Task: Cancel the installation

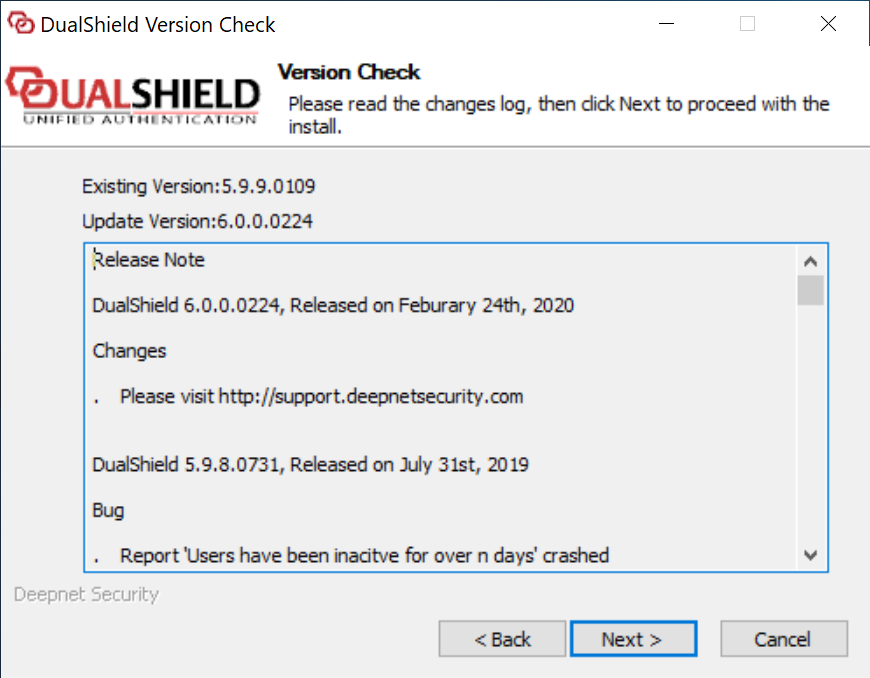Action: (x=784, y=638)
